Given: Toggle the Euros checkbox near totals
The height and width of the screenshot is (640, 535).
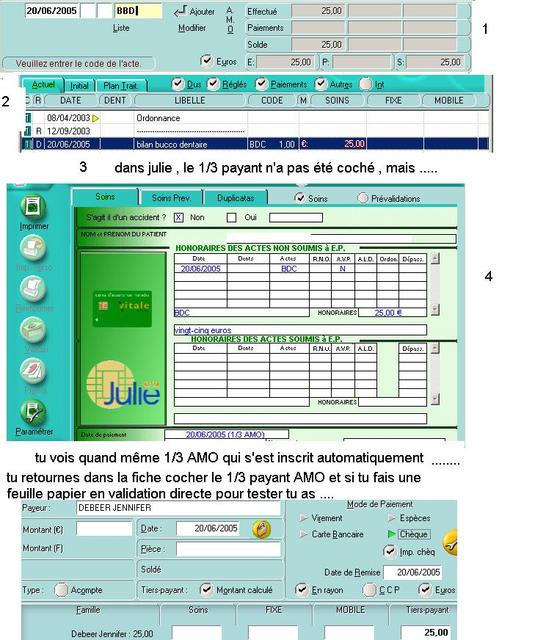Looking at the screenshot, I should pos(206,60).
